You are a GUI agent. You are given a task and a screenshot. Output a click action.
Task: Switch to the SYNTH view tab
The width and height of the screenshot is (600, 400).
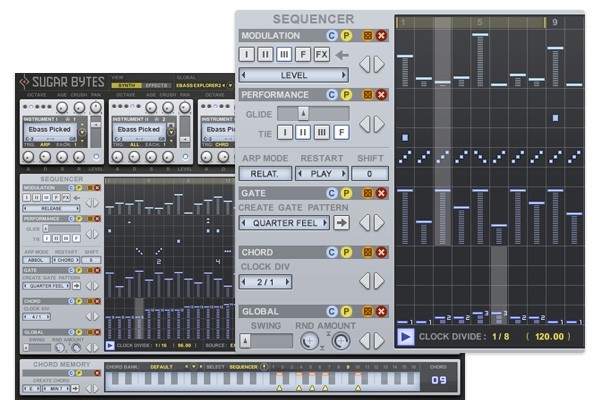tap(126, 85)
